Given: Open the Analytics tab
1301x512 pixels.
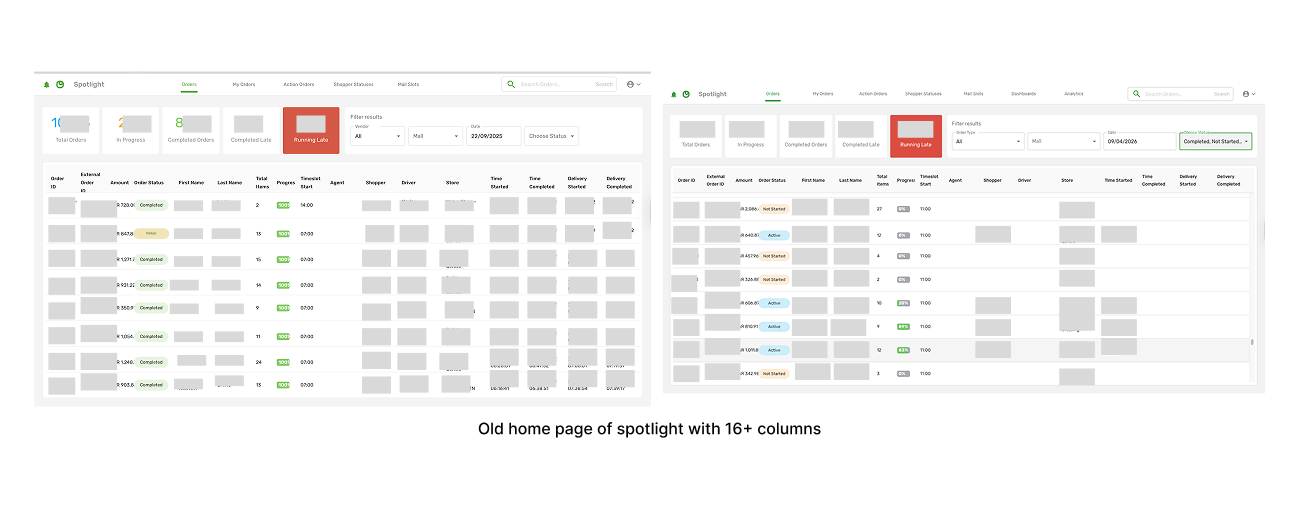Looking at the screenshot, I should tap(1073, 94).
